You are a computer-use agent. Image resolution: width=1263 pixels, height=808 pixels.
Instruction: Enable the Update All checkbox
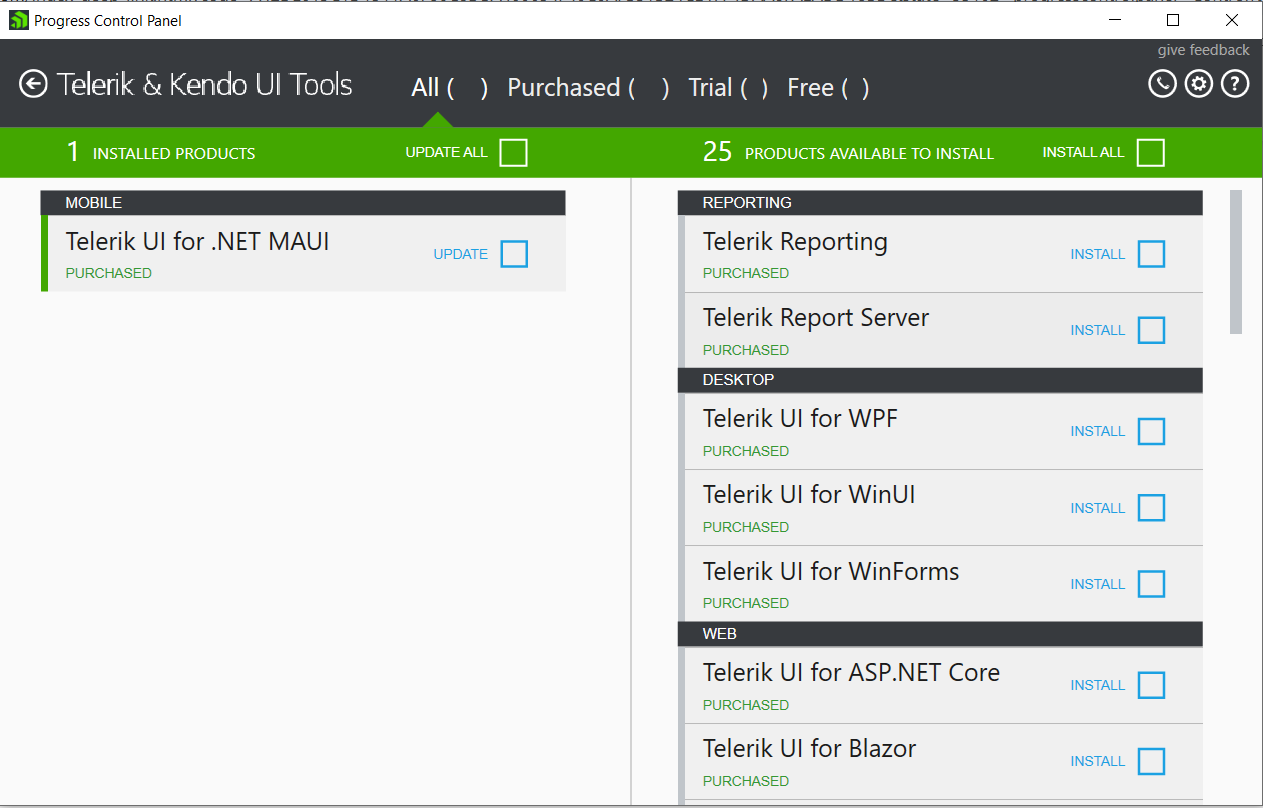(514, 152)
